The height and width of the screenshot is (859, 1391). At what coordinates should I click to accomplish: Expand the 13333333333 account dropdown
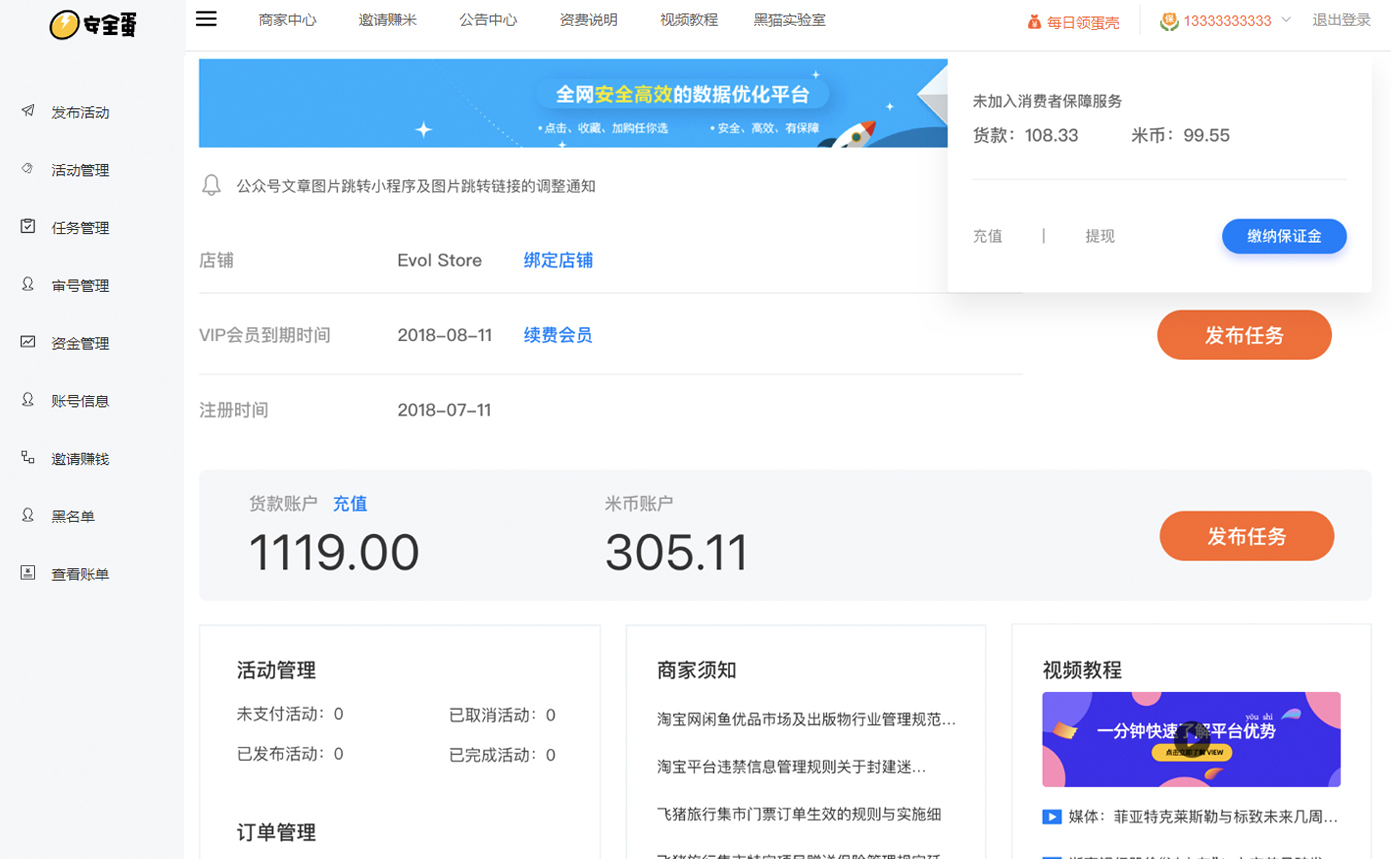(1286, 20)
